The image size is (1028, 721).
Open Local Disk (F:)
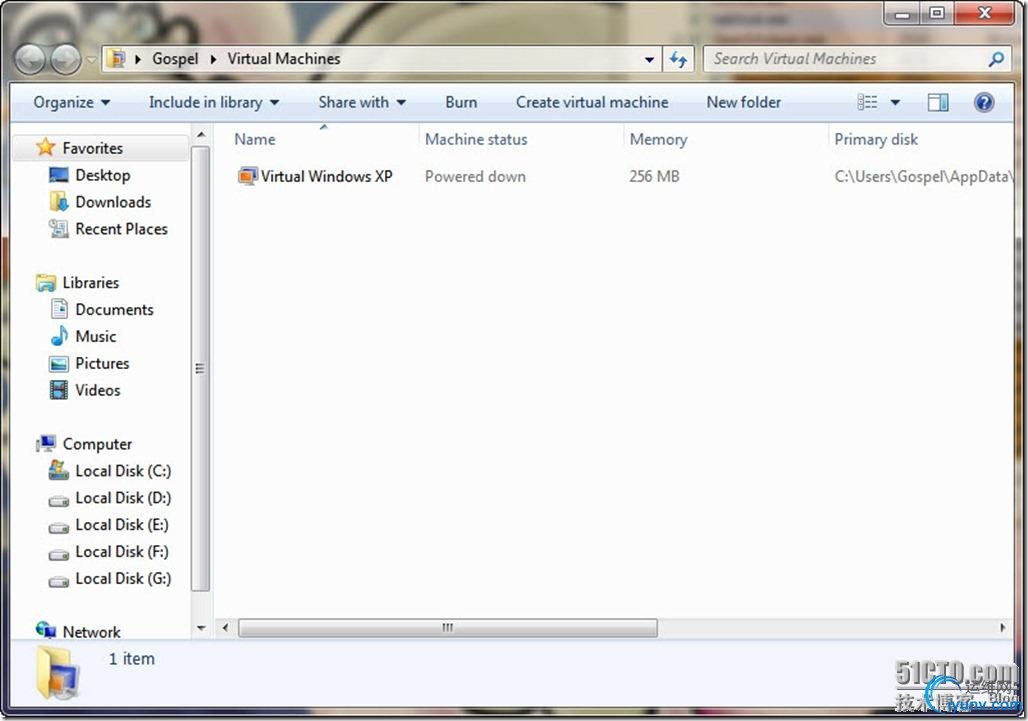tap(122, 551)
